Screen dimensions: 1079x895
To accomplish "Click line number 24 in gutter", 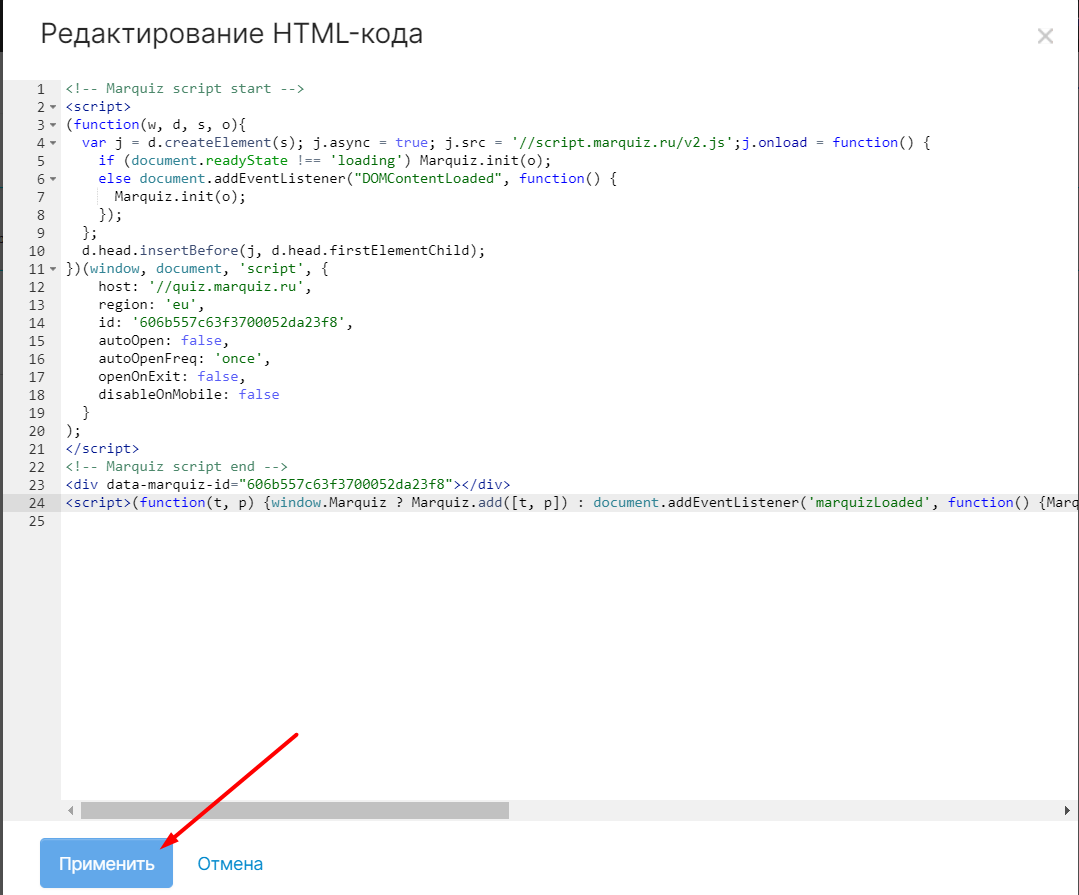I will (x=37, y=503).
